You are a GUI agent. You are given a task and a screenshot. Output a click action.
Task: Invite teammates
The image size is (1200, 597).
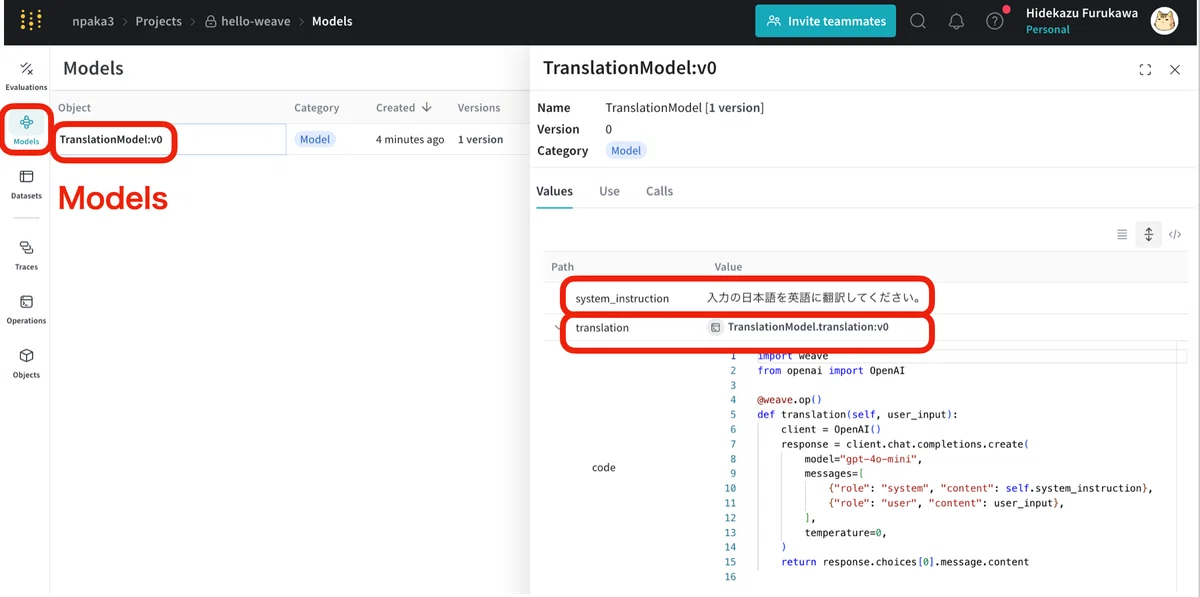[x=826, y=21]
